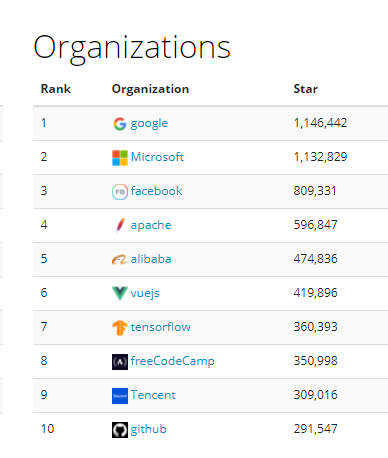388x458 pixels.
Task: Click the vuejs green V icon
Action: [120, 294]
